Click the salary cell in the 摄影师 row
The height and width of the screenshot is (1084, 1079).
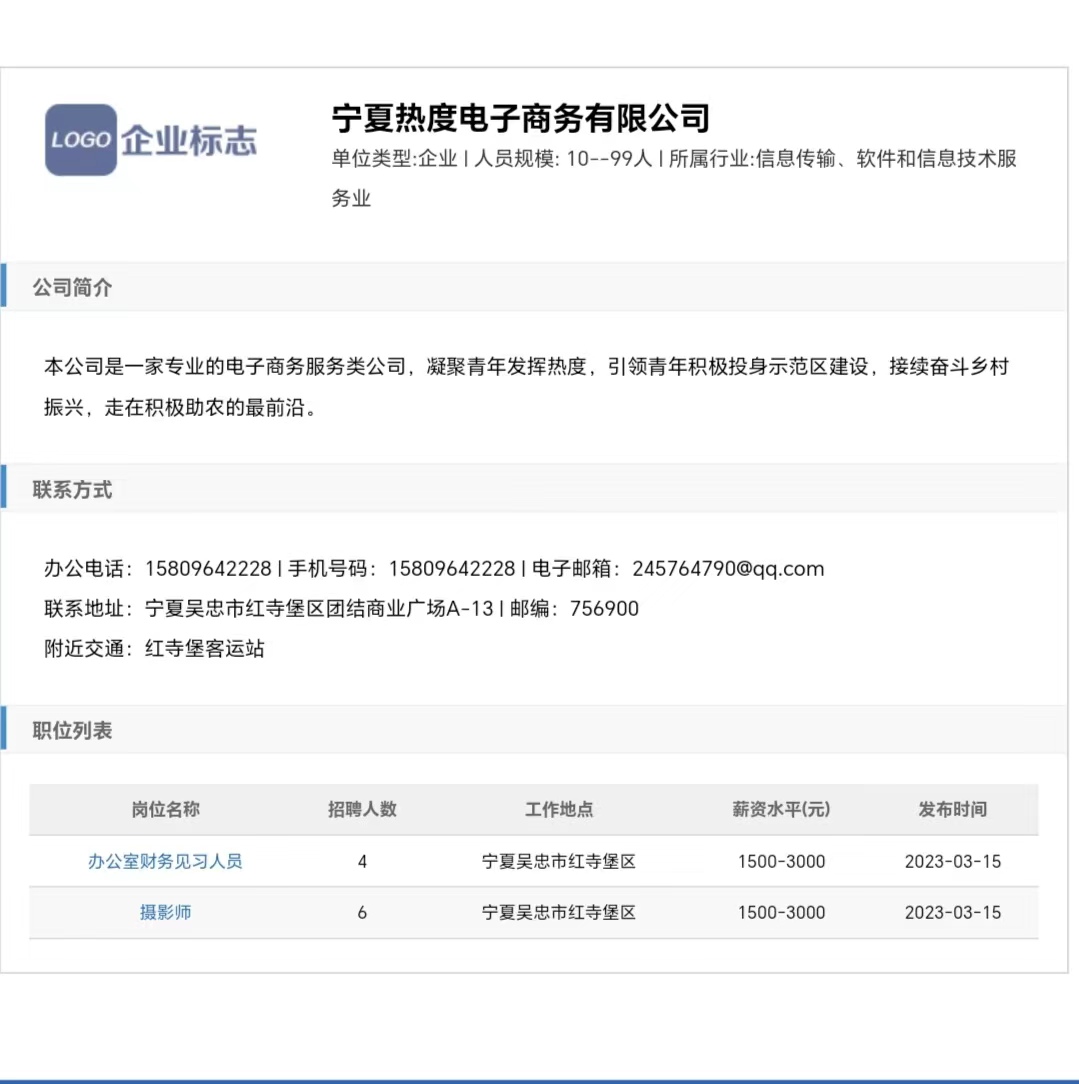coord(781,912)
